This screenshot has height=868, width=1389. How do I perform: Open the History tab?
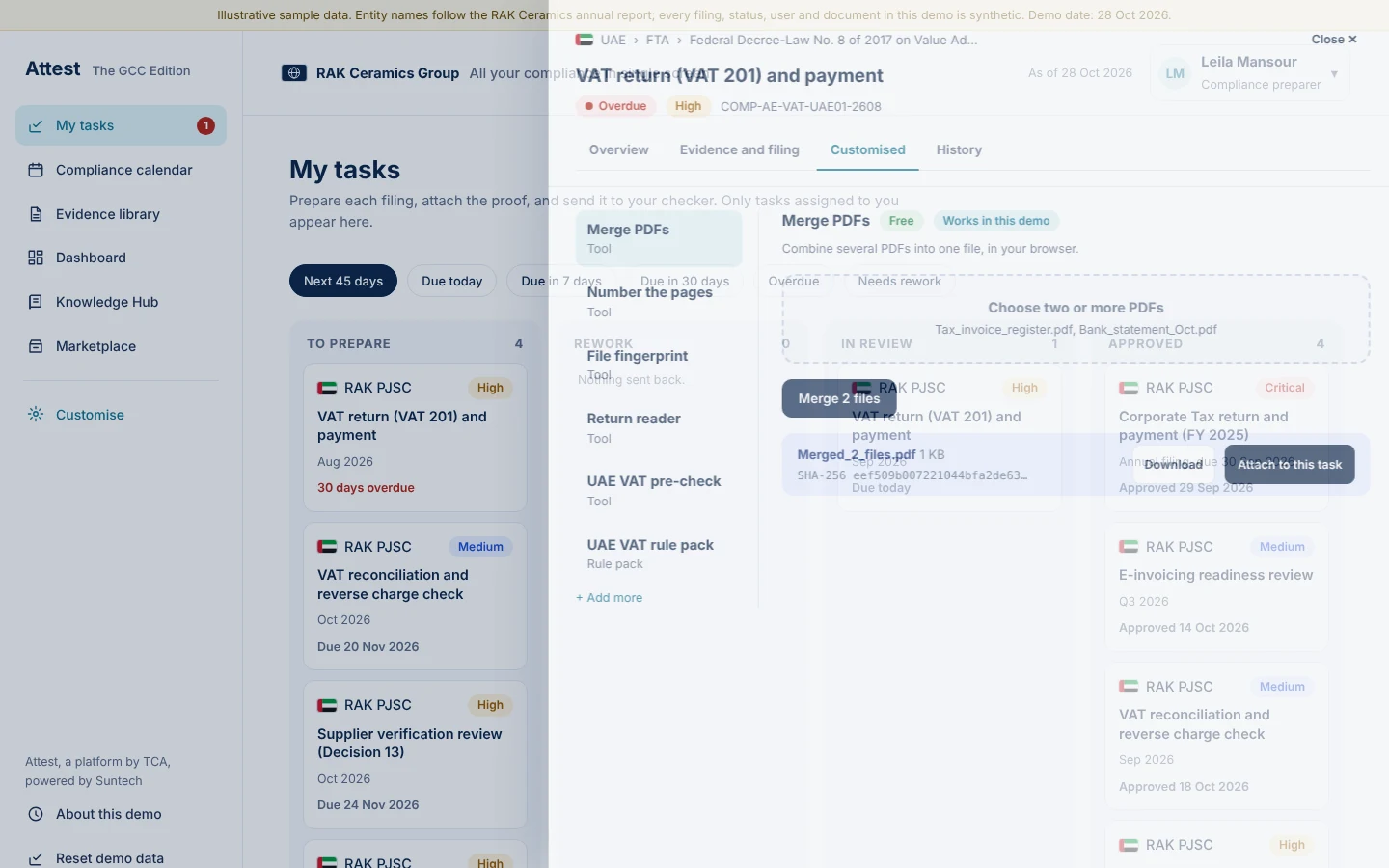pos(959,149)
